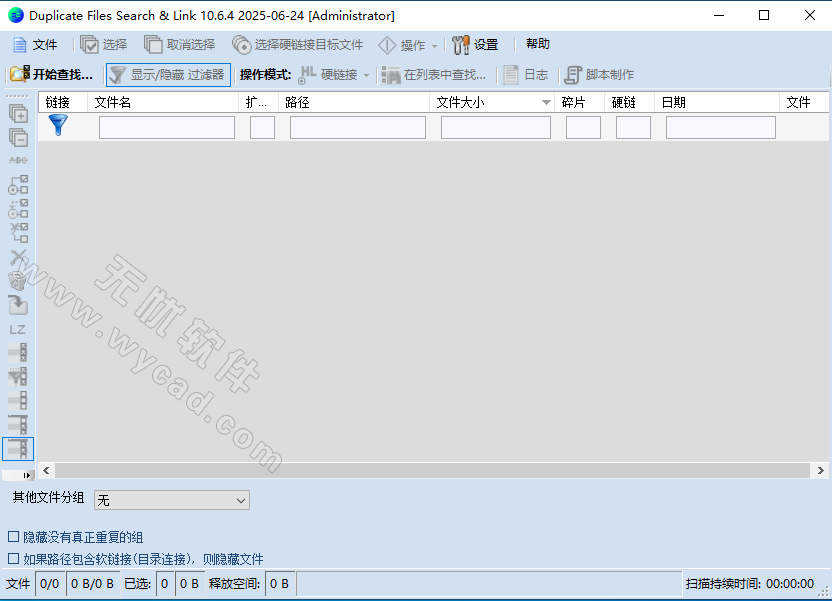Enable the hide soft-link paths checkbox

coord(13,557)
